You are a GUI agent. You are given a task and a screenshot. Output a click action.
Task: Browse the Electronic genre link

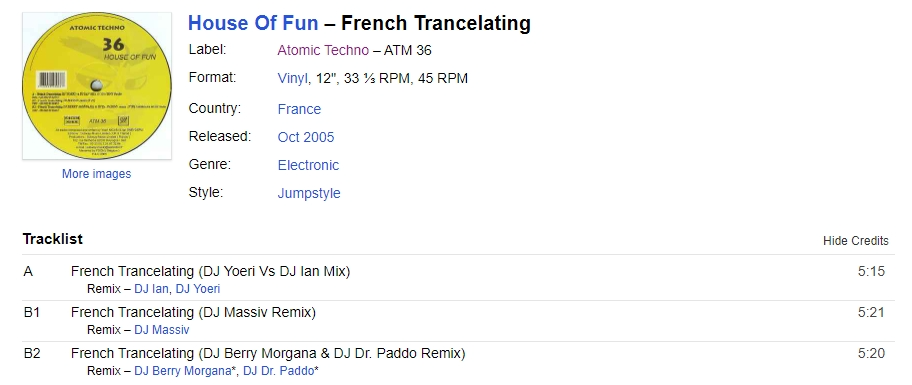[308, 165]
